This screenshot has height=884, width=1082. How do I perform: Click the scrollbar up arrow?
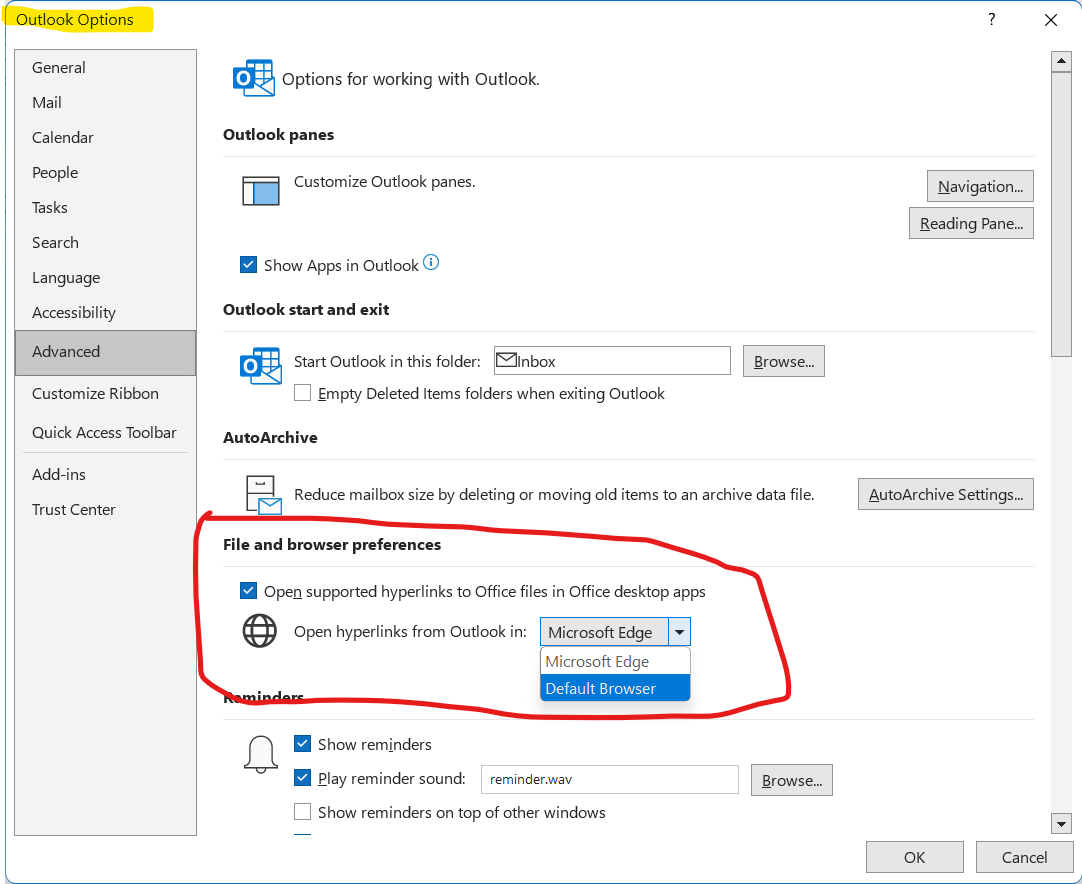pyautogui.click(x=1061, y=61)
